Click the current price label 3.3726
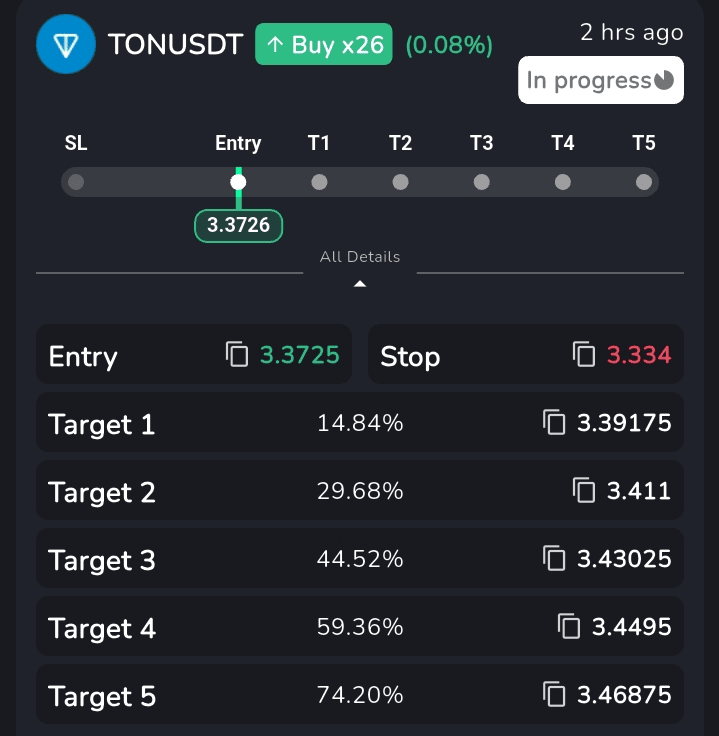This screenshot has width=719, height=736. coord(238,225)
